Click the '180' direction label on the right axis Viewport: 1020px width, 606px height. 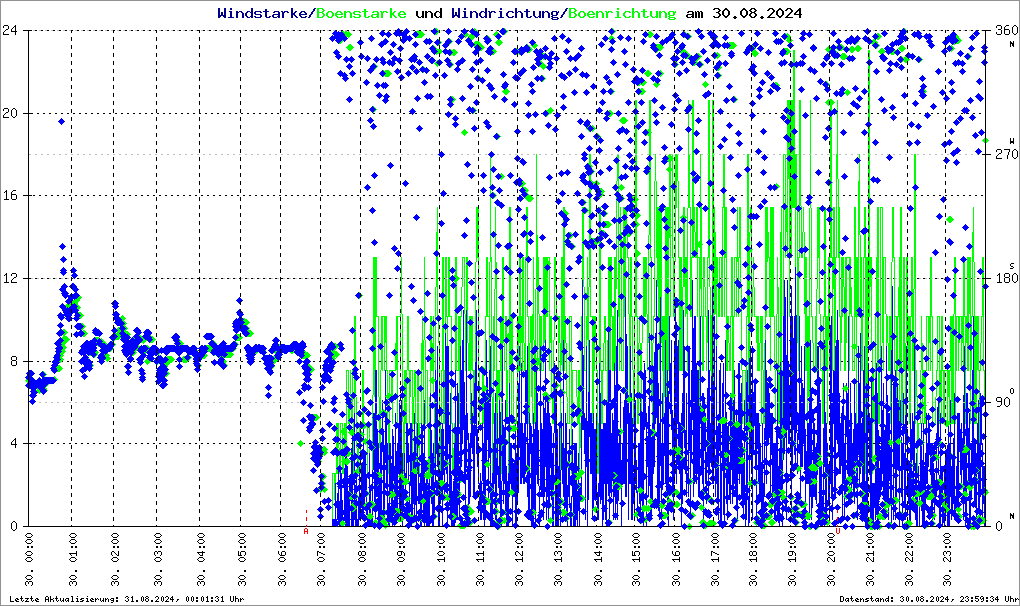pyautogui.click(x=1000, y=278)
